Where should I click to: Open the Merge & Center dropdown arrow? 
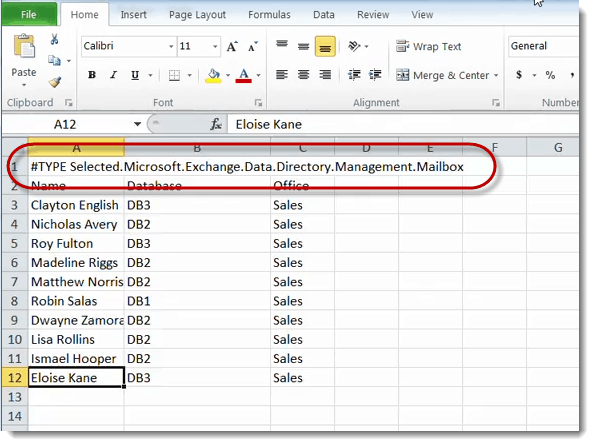[x=496, y=75]
